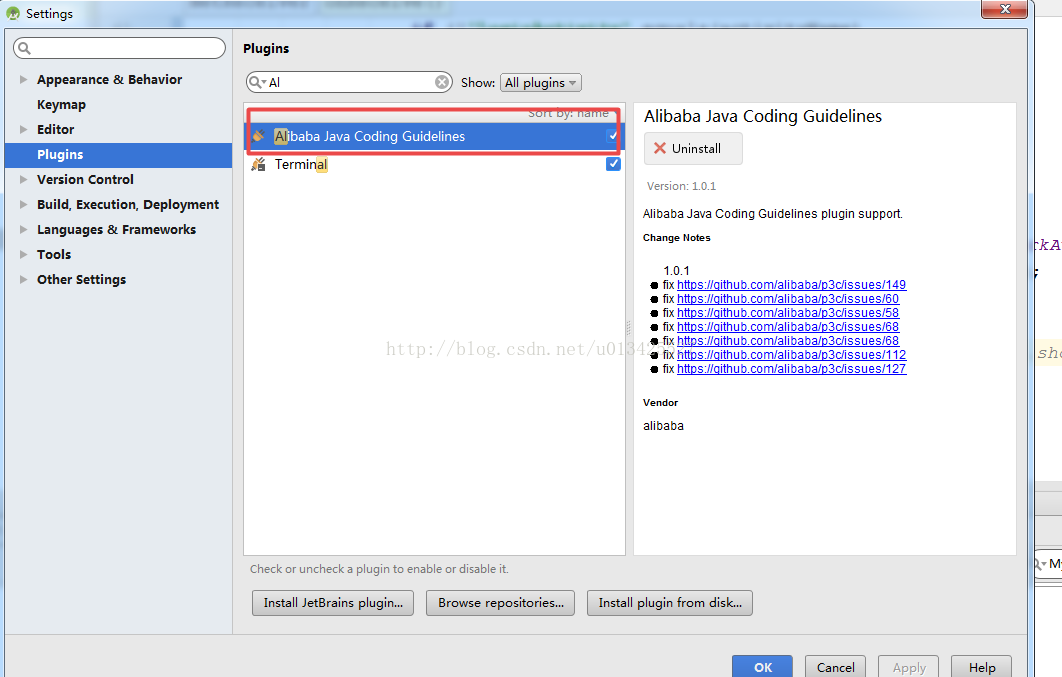
Task: Click the Cancel button
Action: pyautogui.click(x=835, y=667)
